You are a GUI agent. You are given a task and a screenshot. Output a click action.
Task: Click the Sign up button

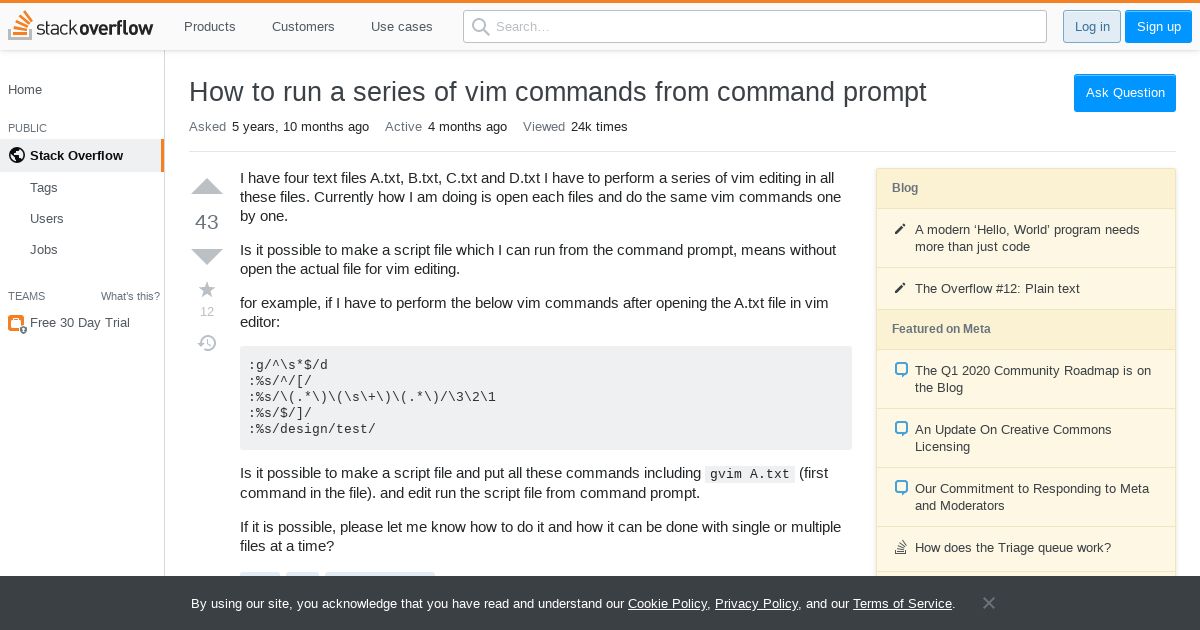(x=1159, y=27)
